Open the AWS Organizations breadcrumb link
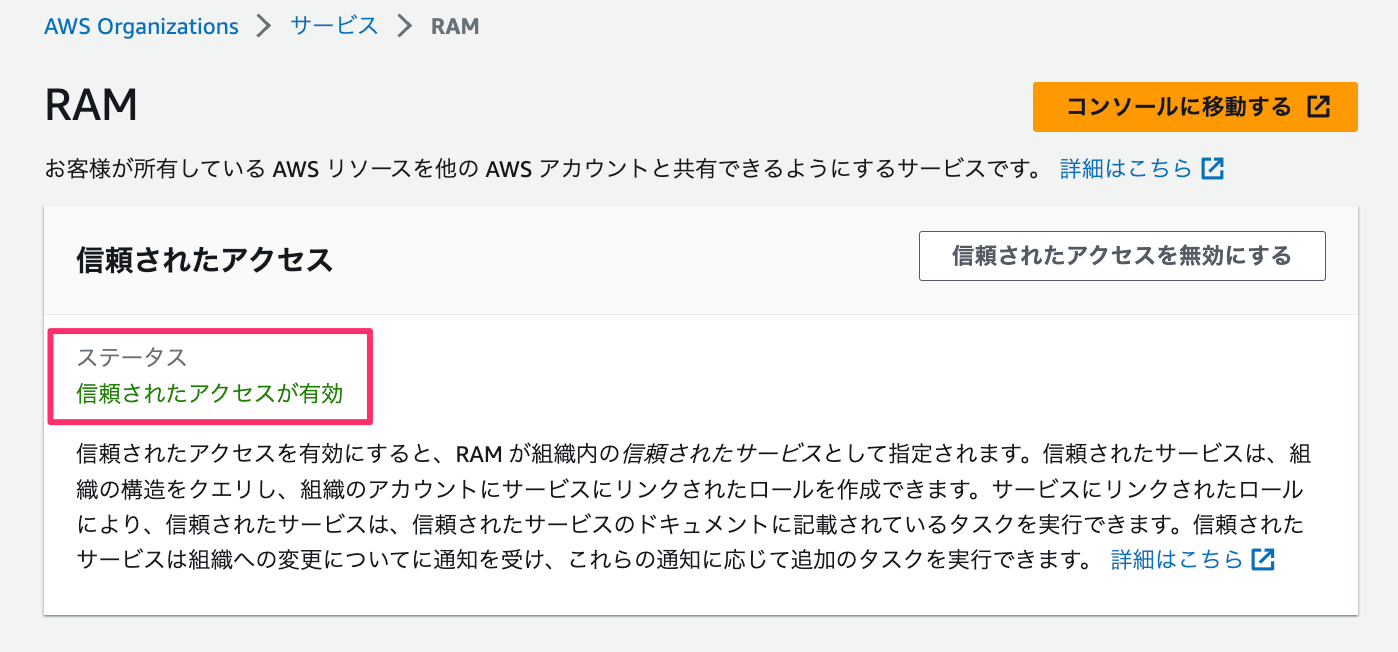The image size is (1398, 652). point(141,26)
